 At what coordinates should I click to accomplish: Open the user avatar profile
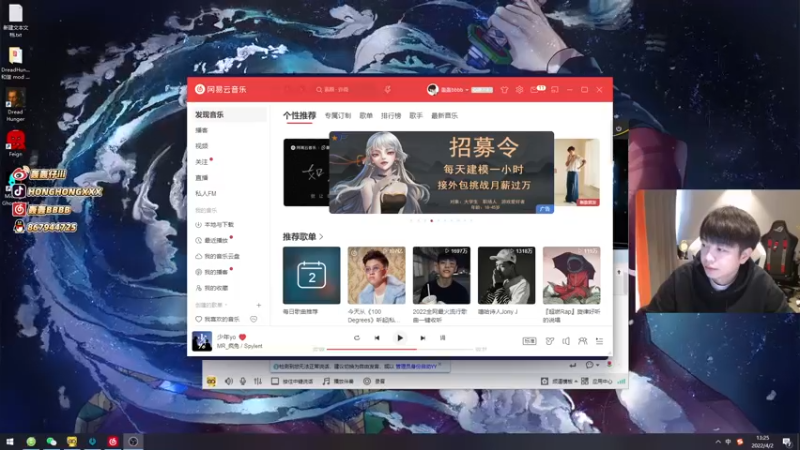(433, 90)
